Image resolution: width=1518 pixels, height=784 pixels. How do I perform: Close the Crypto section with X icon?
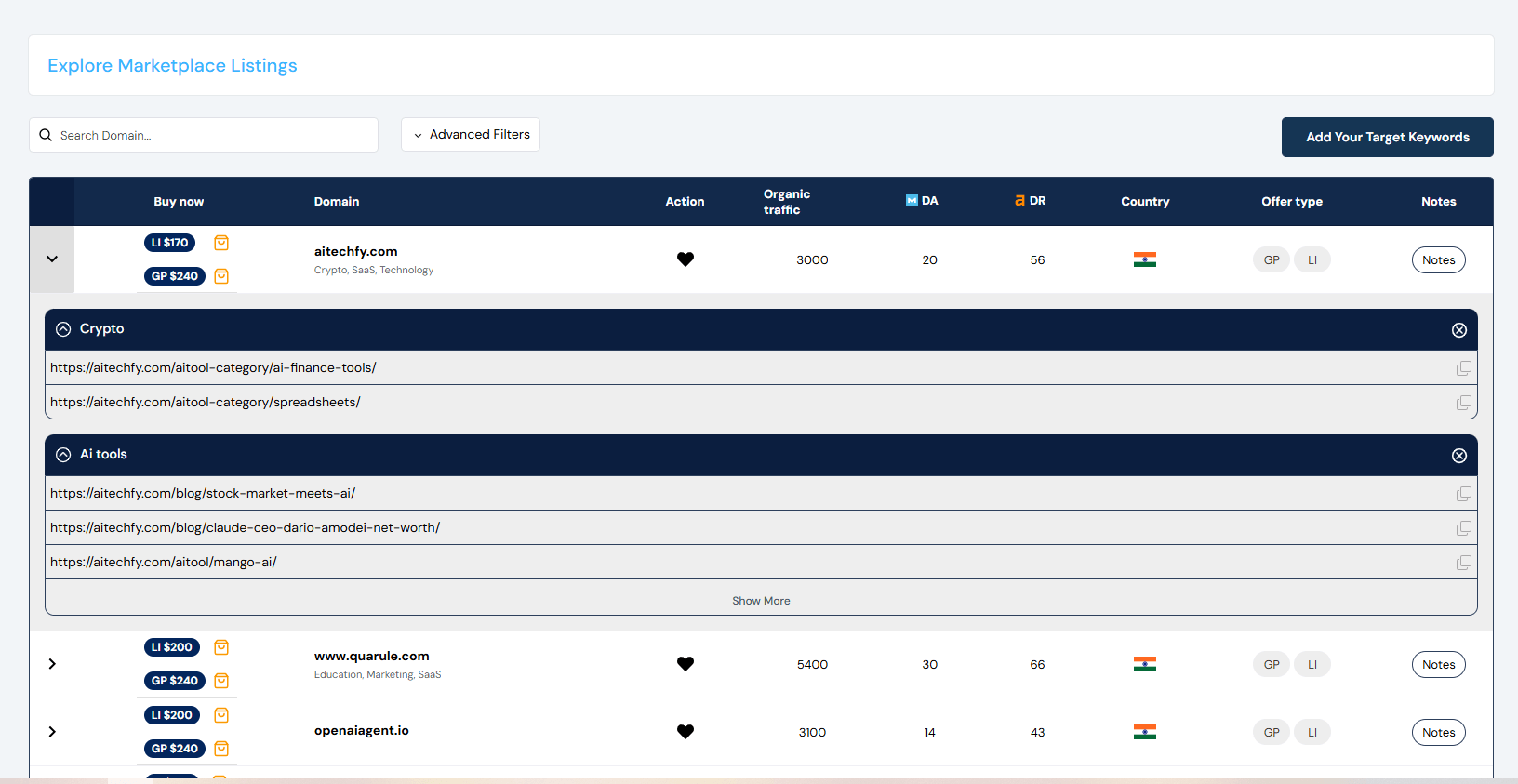pyautogui.click(x=1458, y=330)
